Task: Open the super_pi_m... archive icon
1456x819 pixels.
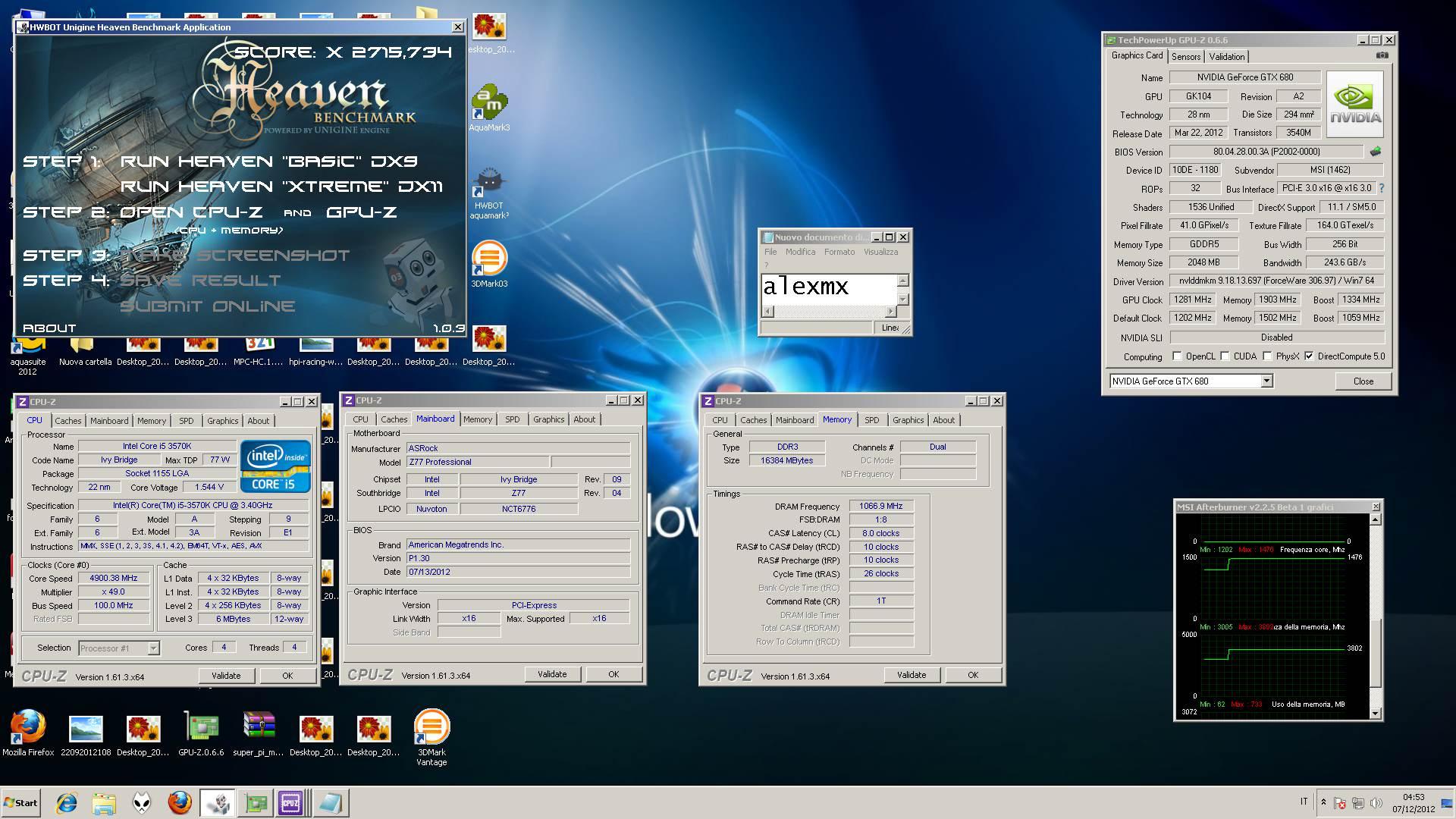Action: 259,733
